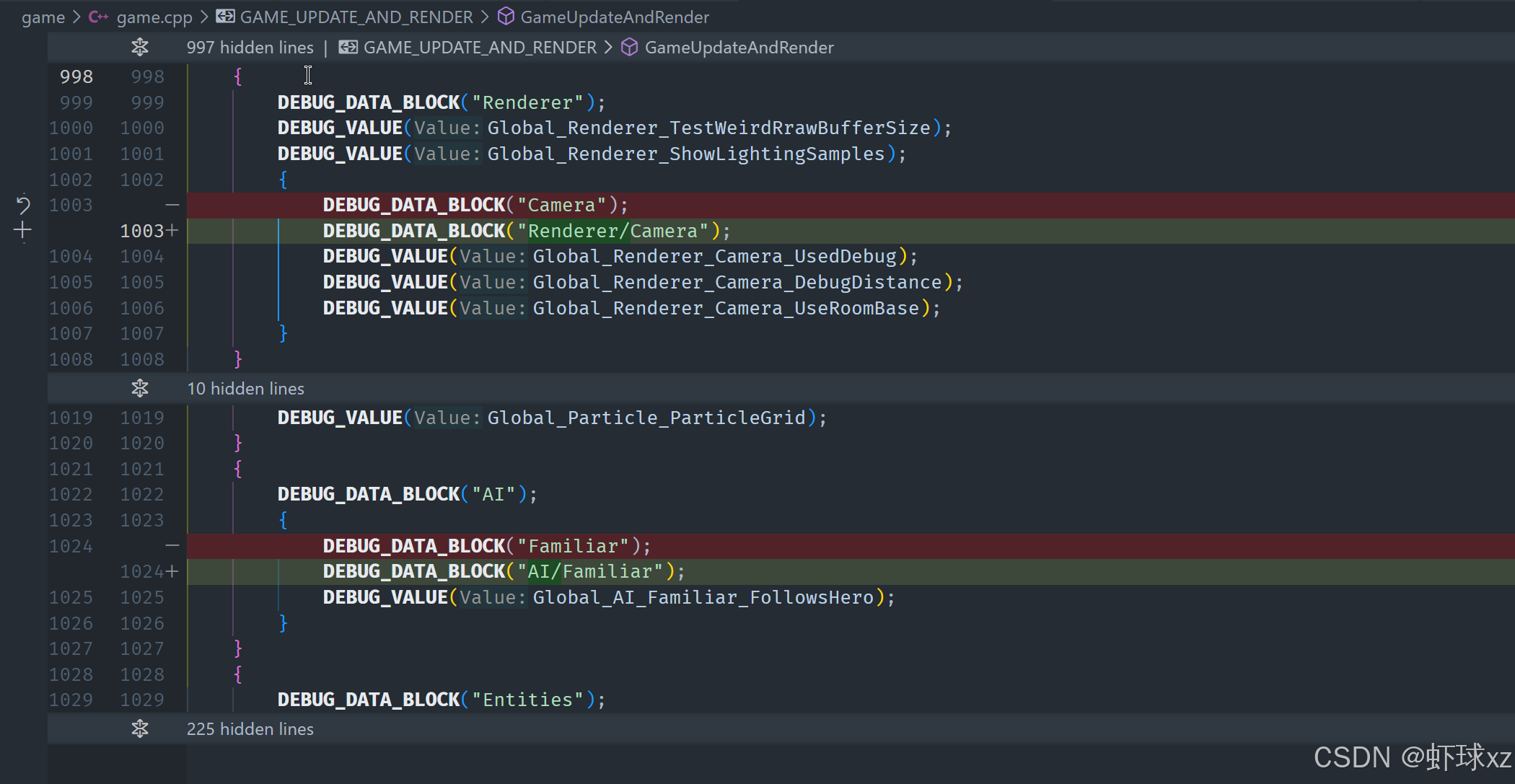Select GameUpdateAndRender in the top breadcrumb

[x=615, y=17]
